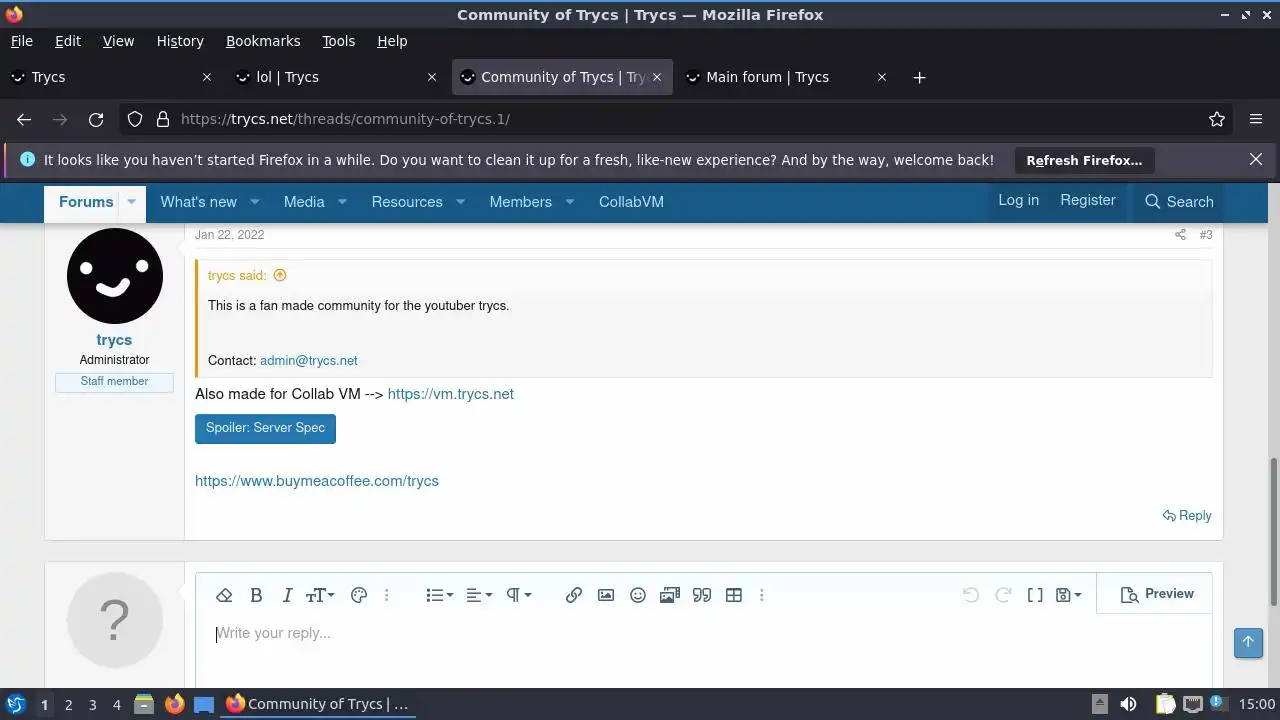Click the undo icon in editor
Viewport: 1280px width, 720px height.
point(971,595)
